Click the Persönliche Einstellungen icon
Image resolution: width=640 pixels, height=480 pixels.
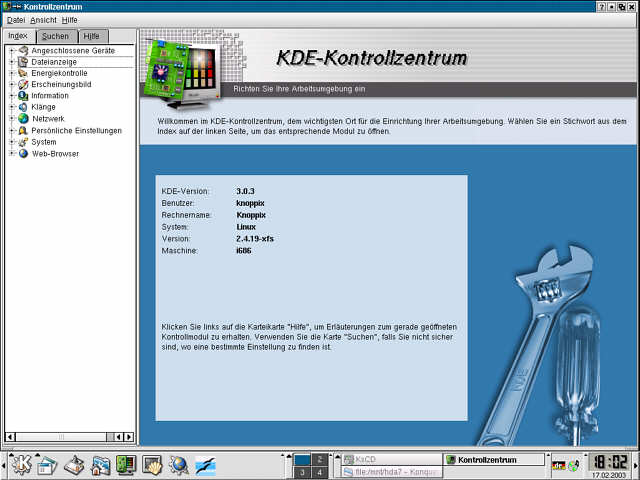(x=23, y=131)
